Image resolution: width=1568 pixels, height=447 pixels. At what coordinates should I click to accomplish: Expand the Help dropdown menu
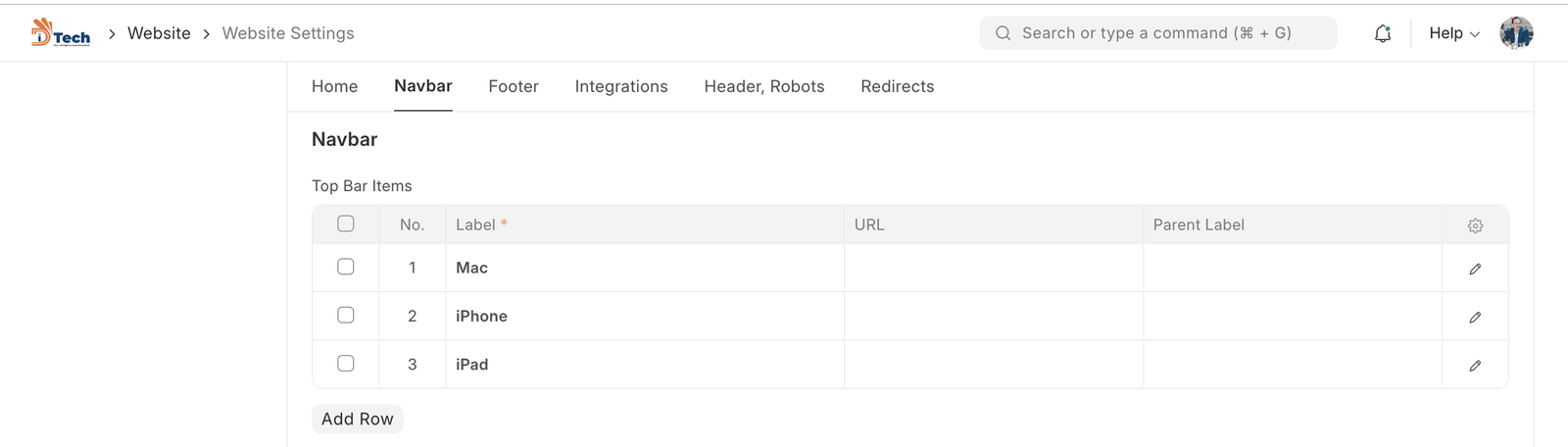pos(1453,33)
